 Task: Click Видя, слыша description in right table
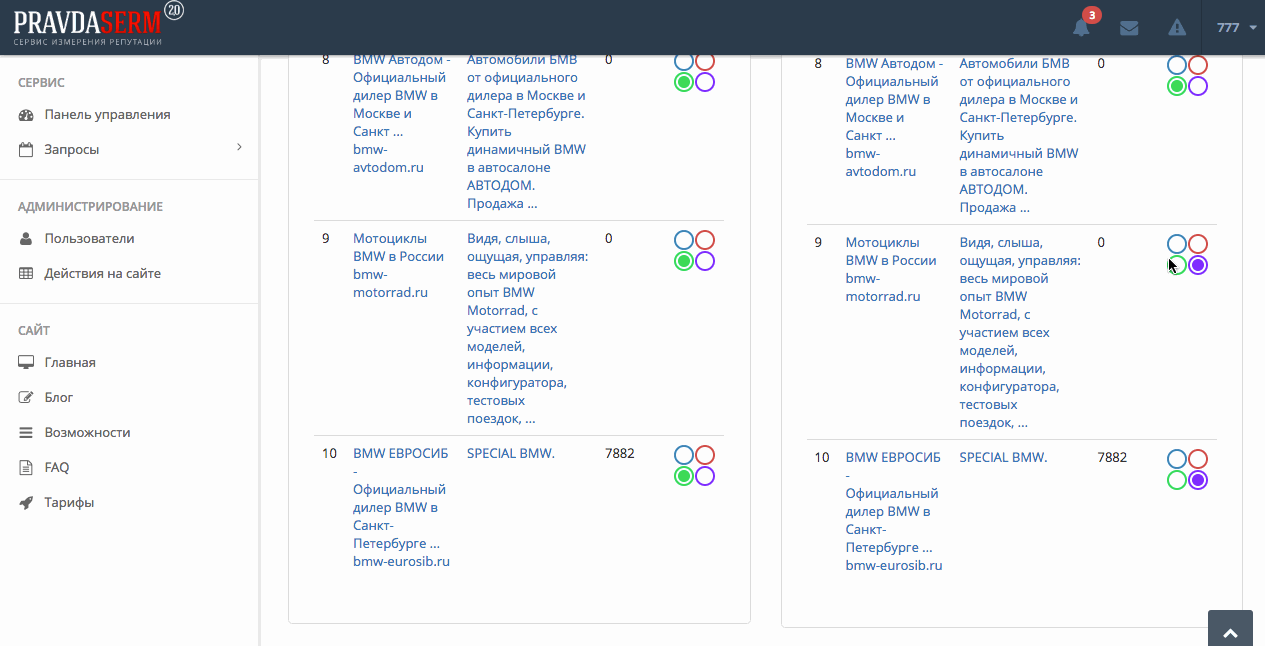tap(1020, 333)
